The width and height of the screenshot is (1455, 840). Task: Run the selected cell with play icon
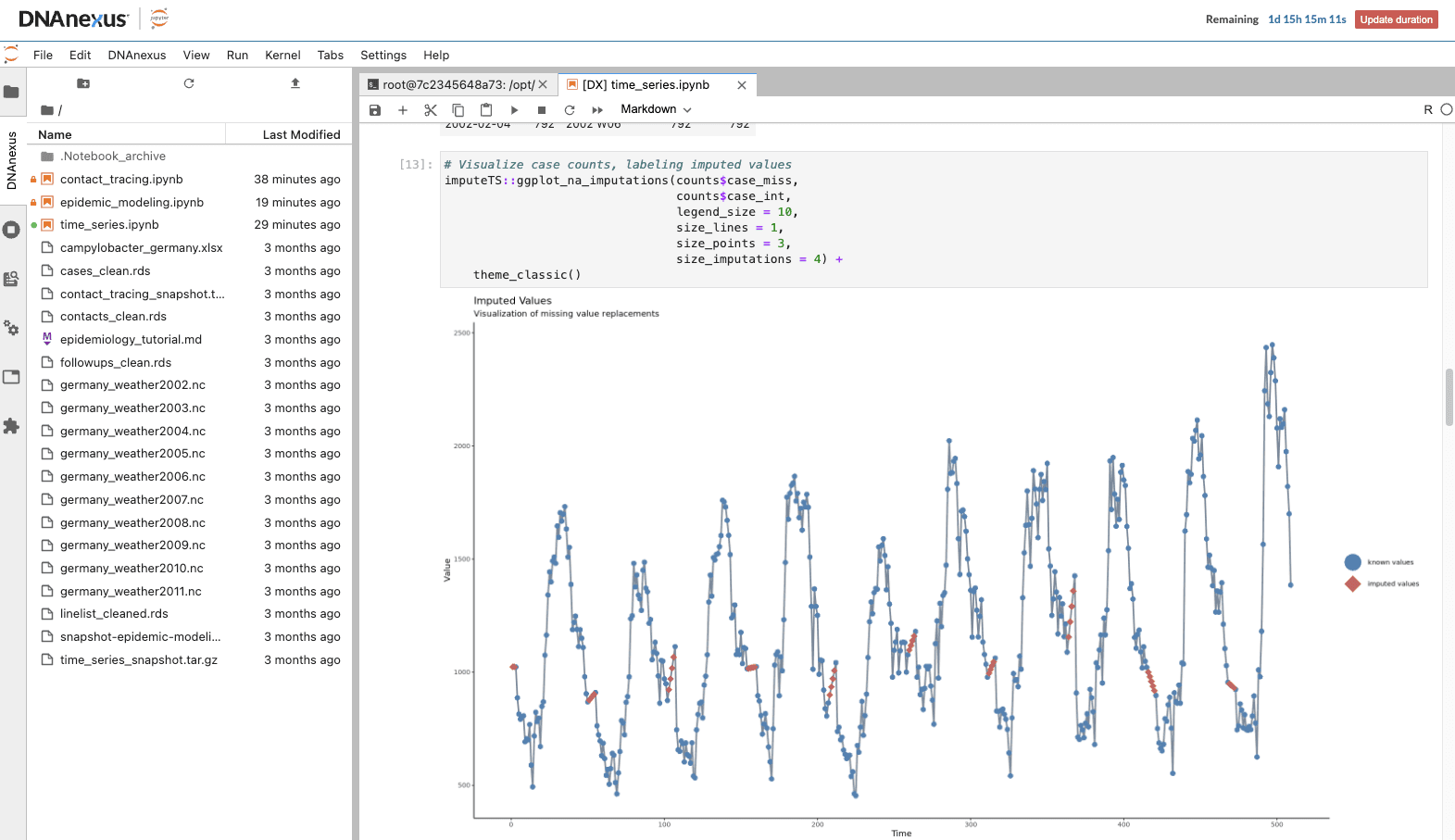tap(514, 110)
